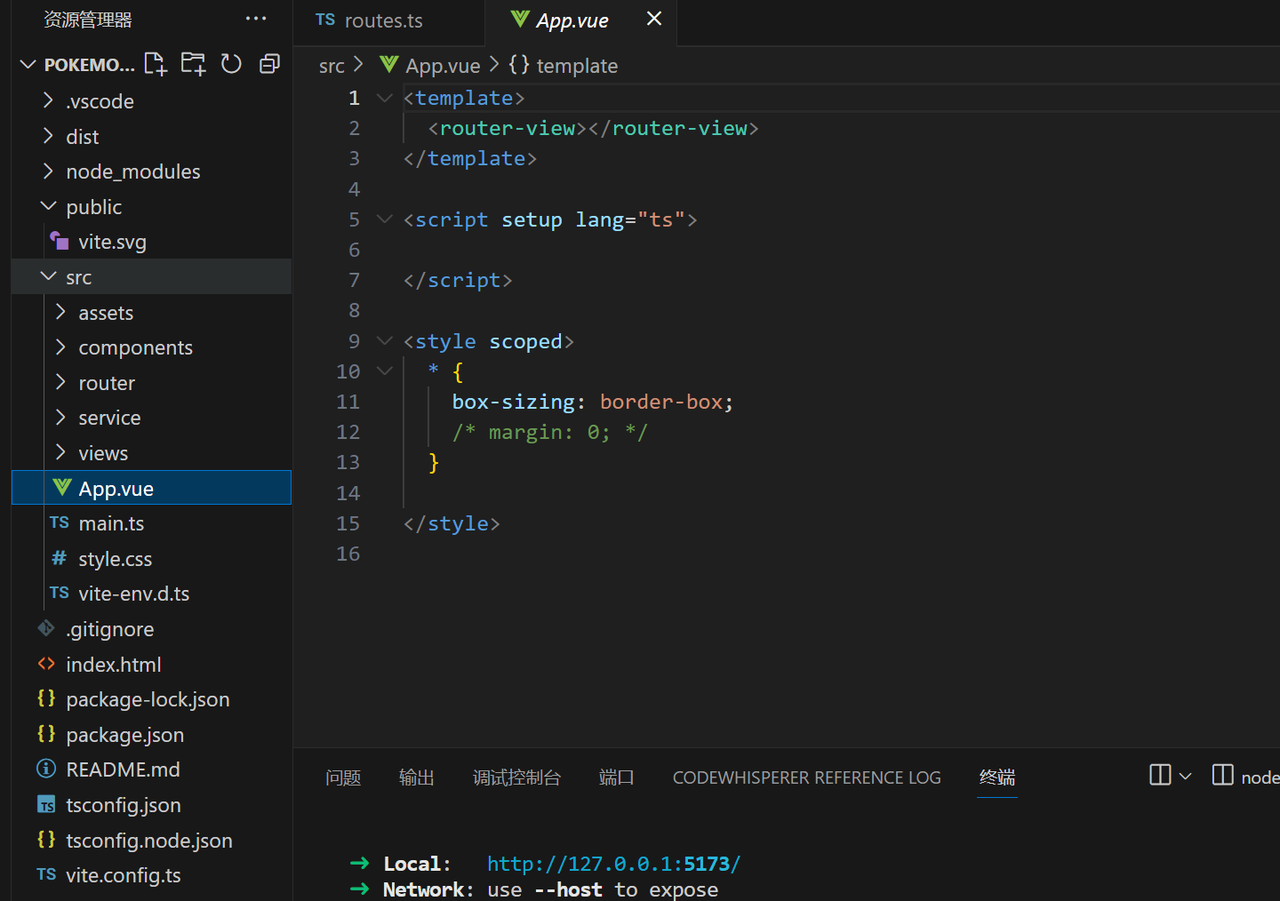Open the 问题 panel tab
Screen dimensions: 1280x901
pos(343,777)
